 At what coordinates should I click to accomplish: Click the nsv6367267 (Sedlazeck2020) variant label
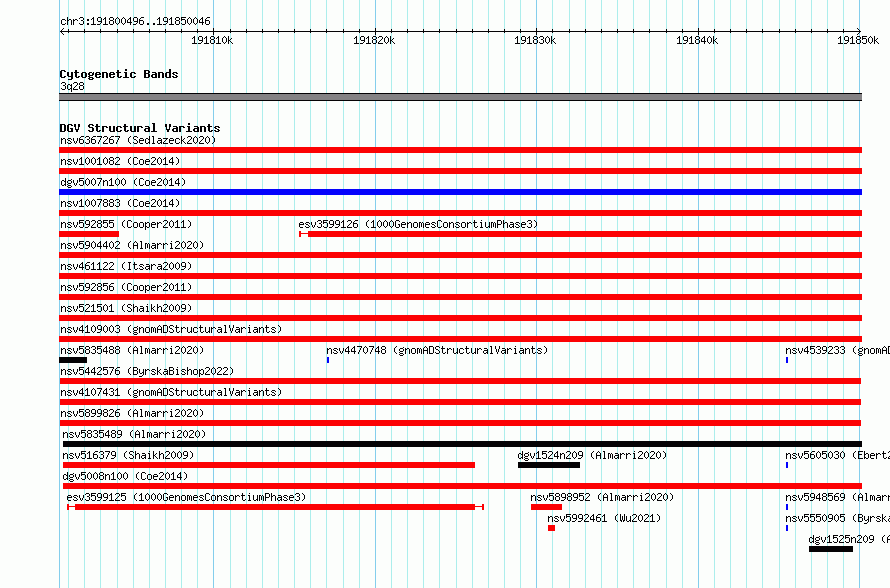point(138,140)
